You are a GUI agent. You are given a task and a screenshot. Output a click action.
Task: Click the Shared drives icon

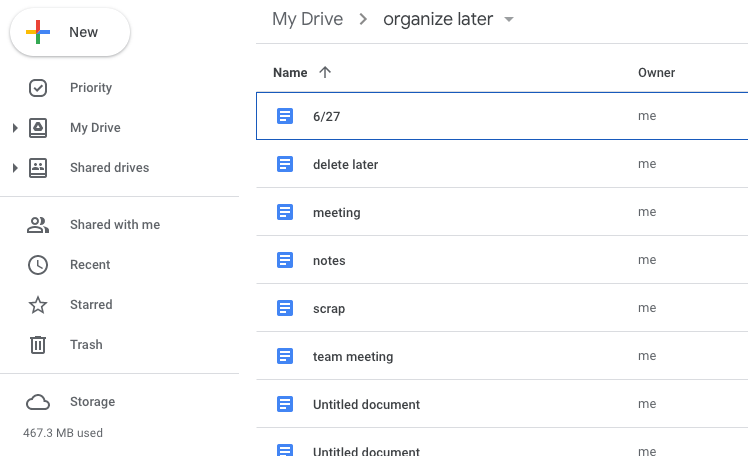click(x=38, y=168)
